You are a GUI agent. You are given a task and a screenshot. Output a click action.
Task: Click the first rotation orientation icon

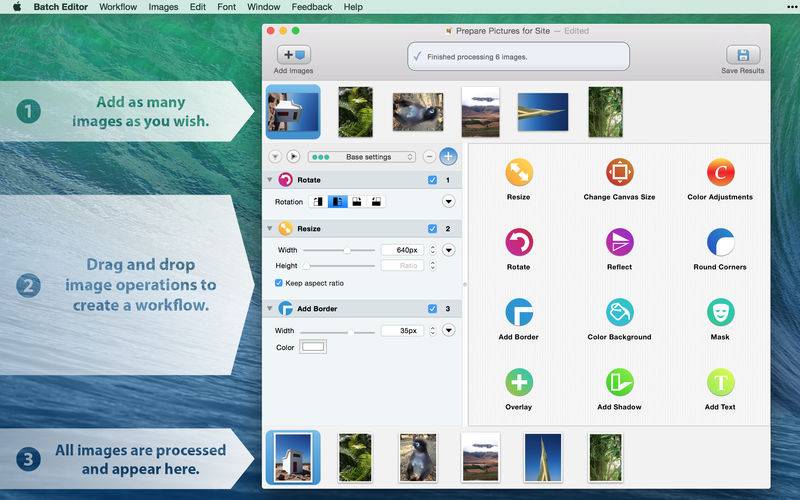(318, 202)
